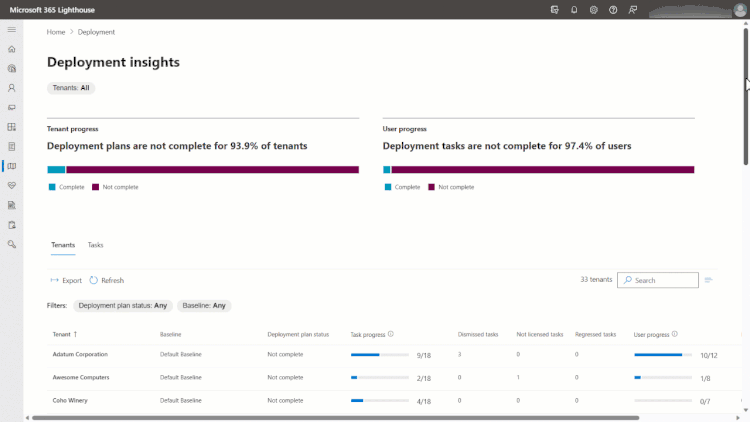Click the 33 tenants count label
The height and width of the screenshot is (422, 750).
(x=596, y=279)
